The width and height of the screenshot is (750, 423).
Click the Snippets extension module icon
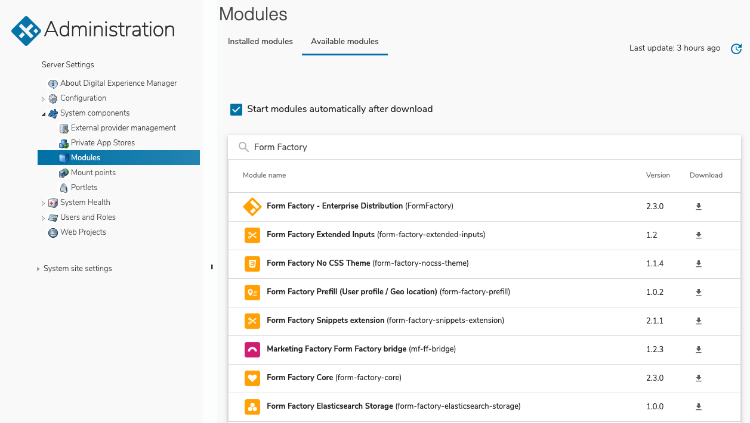point(252,321)
